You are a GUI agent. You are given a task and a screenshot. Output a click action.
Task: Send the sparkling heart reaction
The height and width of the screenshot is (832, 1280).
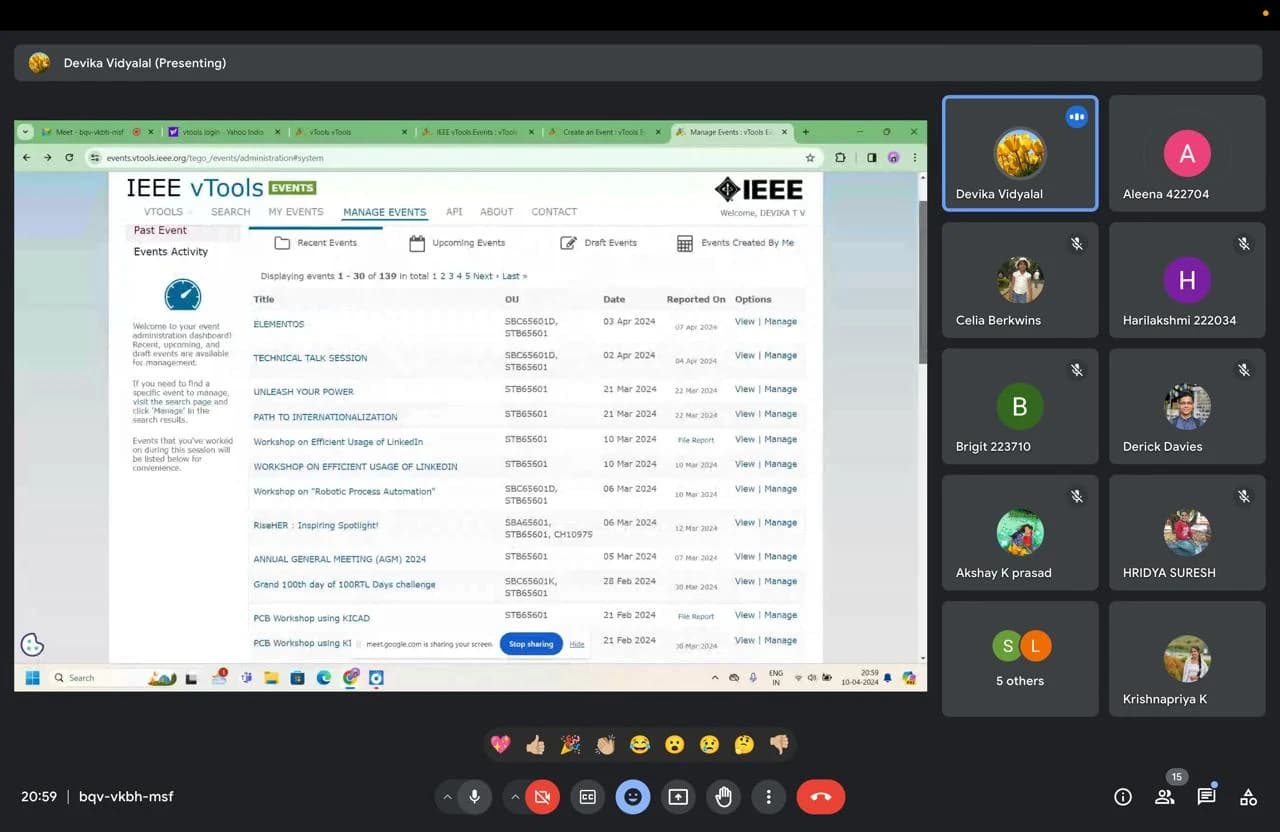click(x=501, y=744)
